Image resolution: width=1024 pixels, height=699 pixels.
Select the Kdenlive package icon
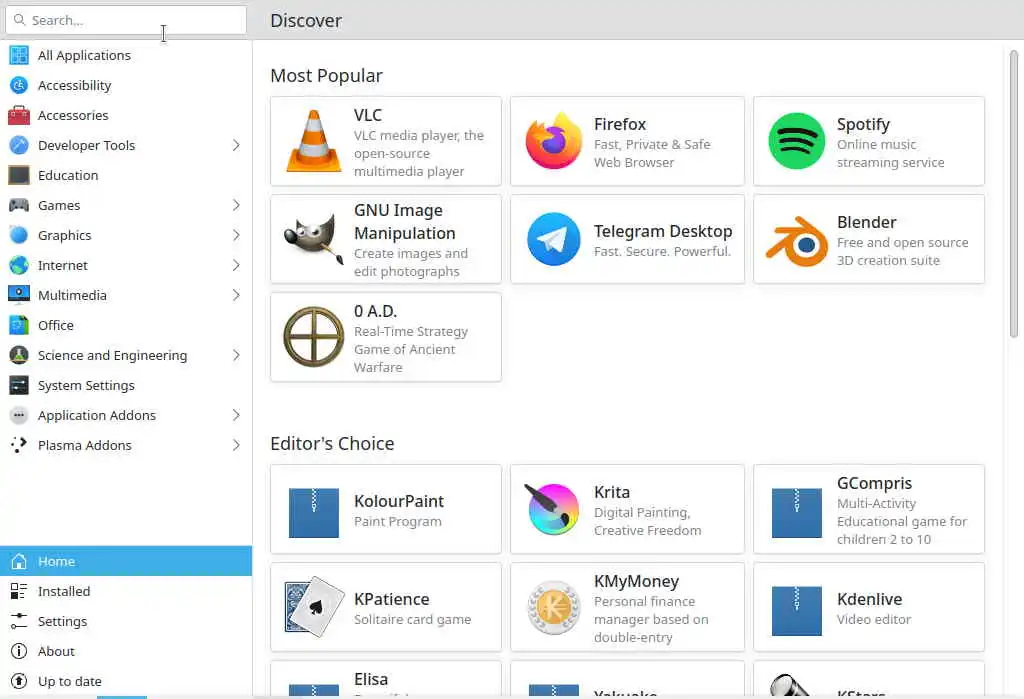tap(797, 611)
